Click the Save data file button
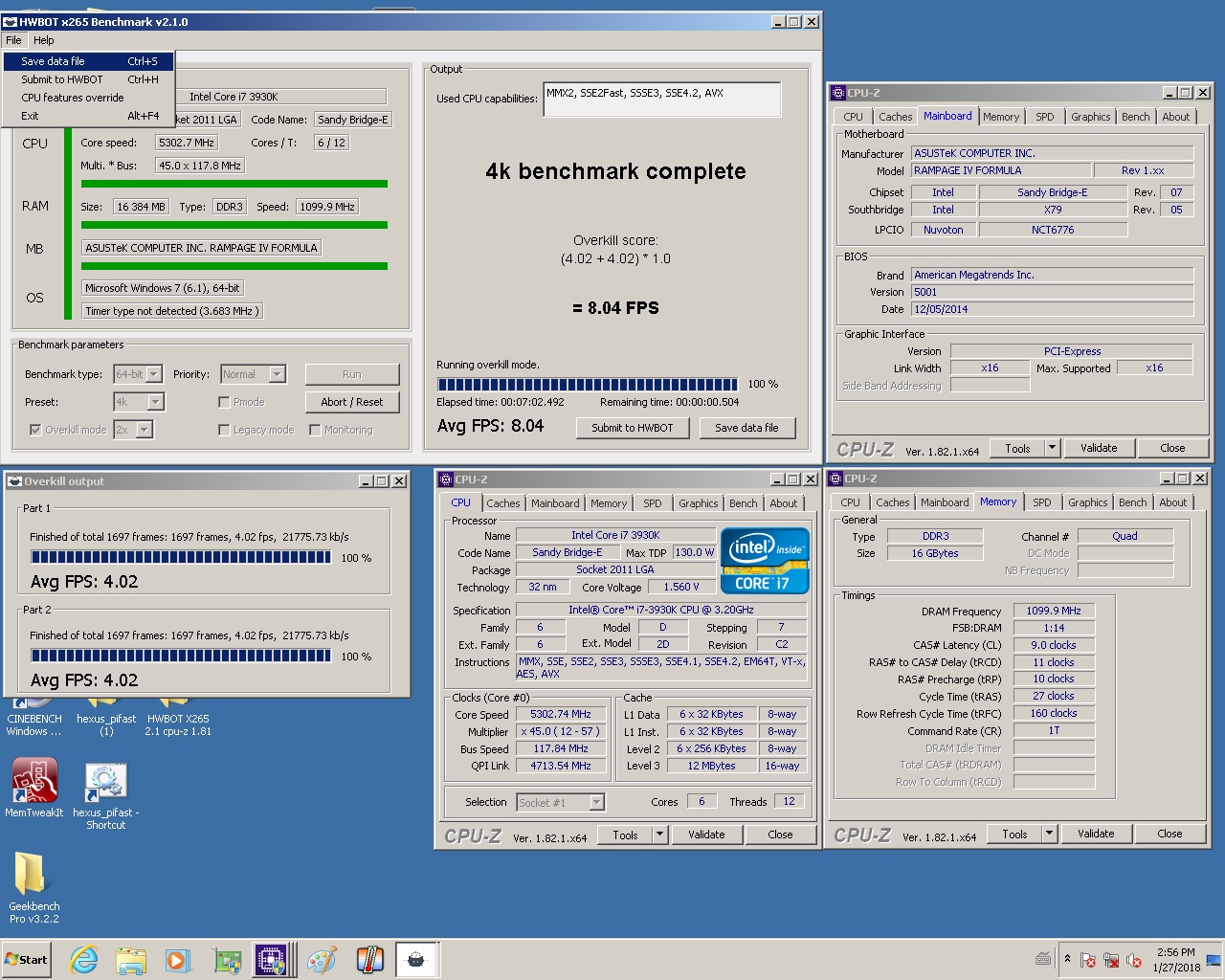The width and height of the screenshot is (1225, 980). click(x=746, y=428)
